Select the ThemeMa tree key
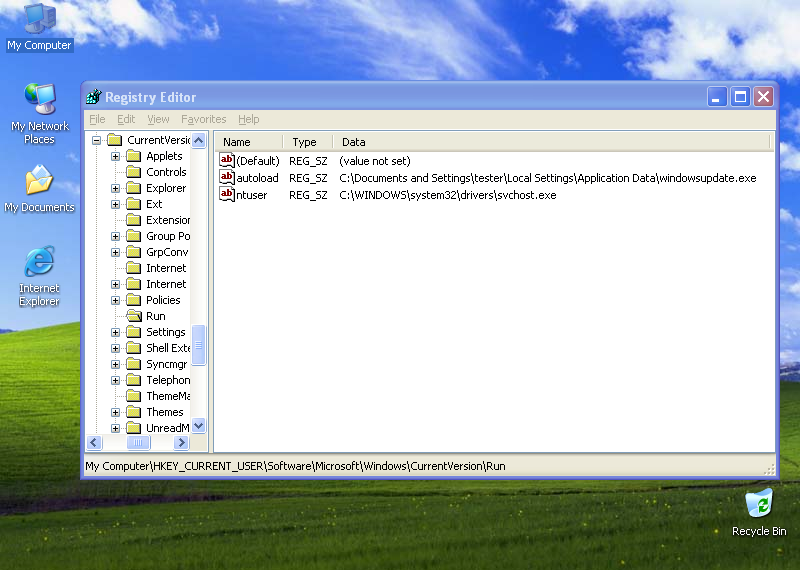The height and width of the screenshot is (570, 800). pos(168,396)
